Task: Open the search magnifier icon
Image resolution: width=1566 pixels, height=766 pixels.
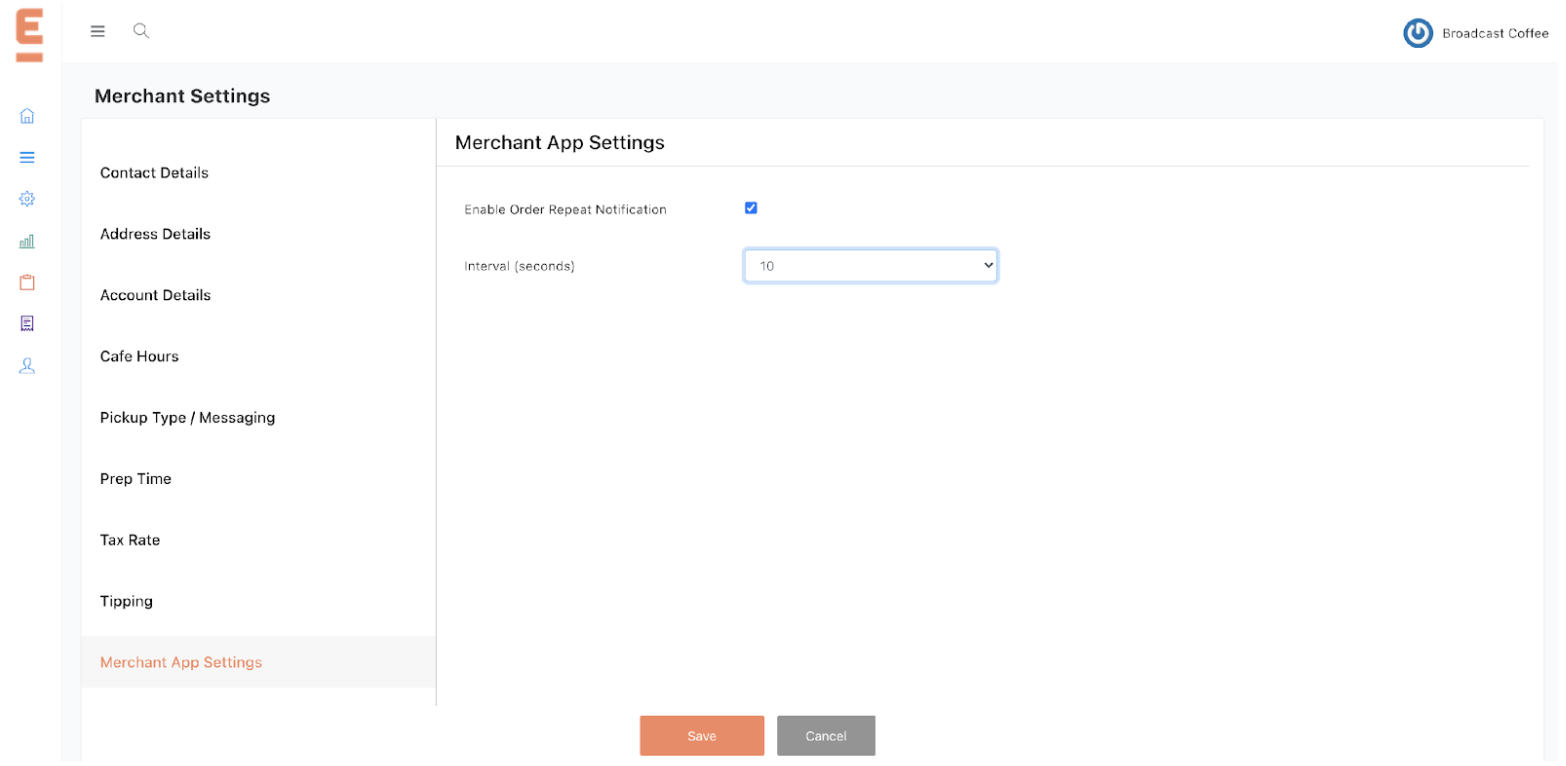Action: (141, 31)
